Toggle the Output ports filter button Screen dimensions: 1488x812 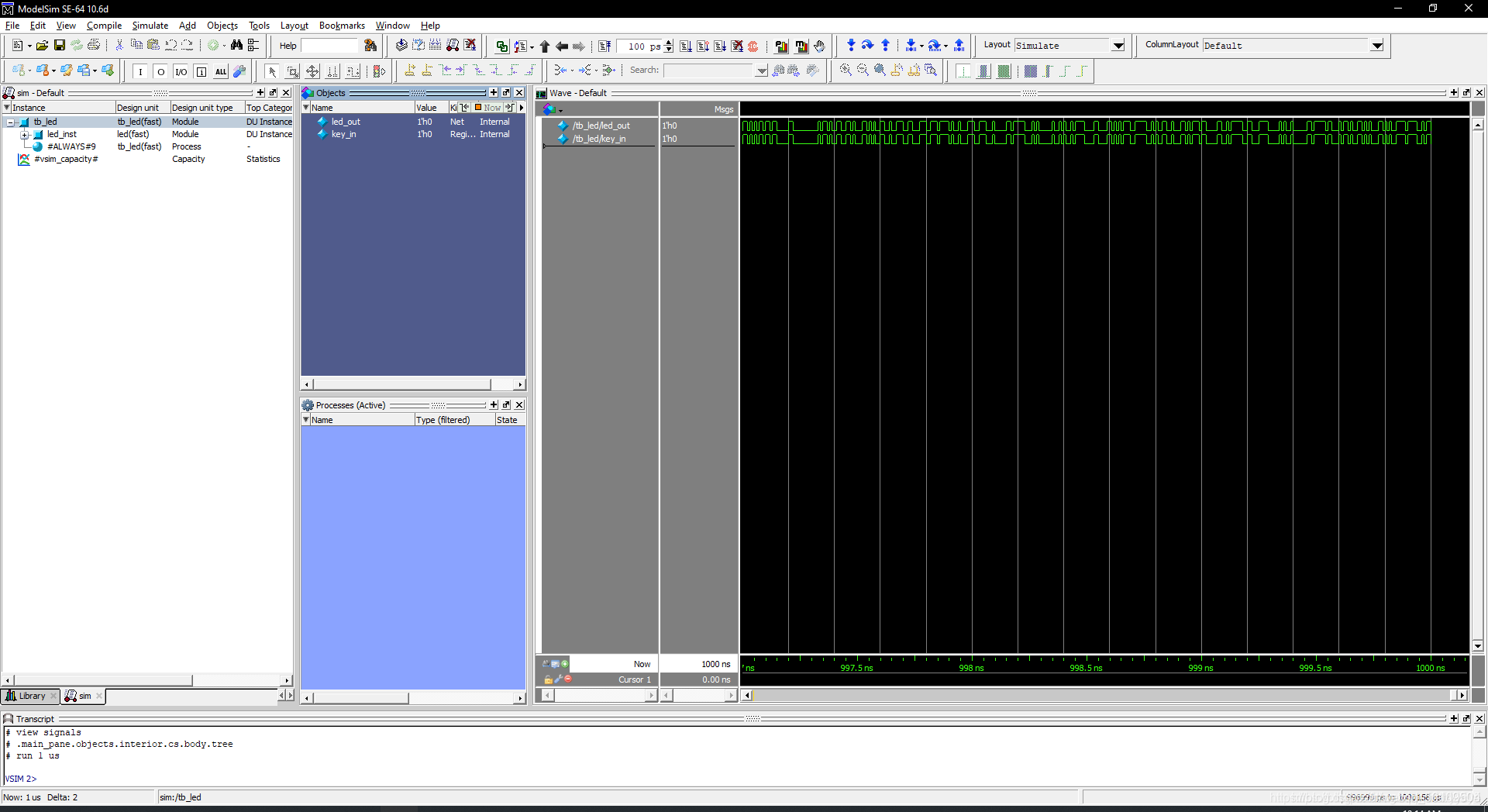[160, 71]
